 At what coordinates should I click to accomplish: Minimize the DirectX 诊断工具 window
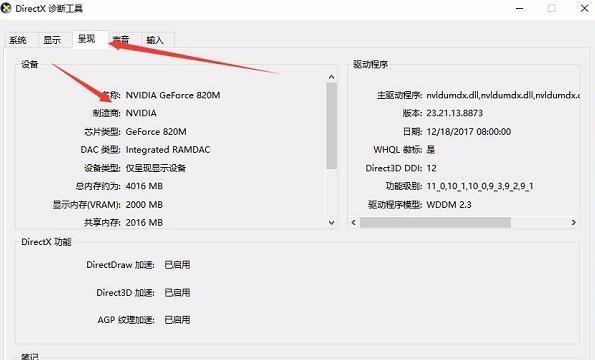[x=520, y=9]
